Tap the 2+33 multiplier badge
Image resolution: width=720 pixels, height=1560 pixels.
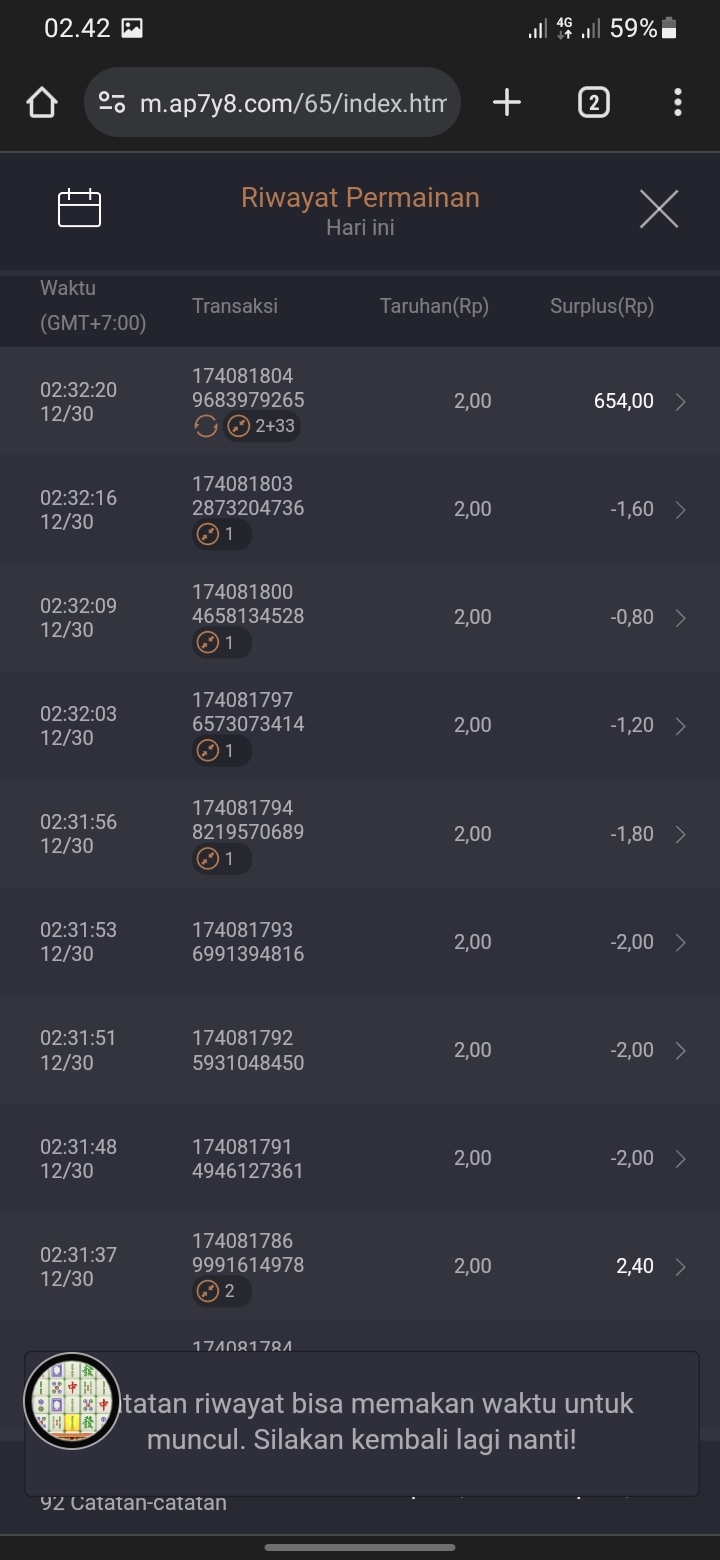263,427
